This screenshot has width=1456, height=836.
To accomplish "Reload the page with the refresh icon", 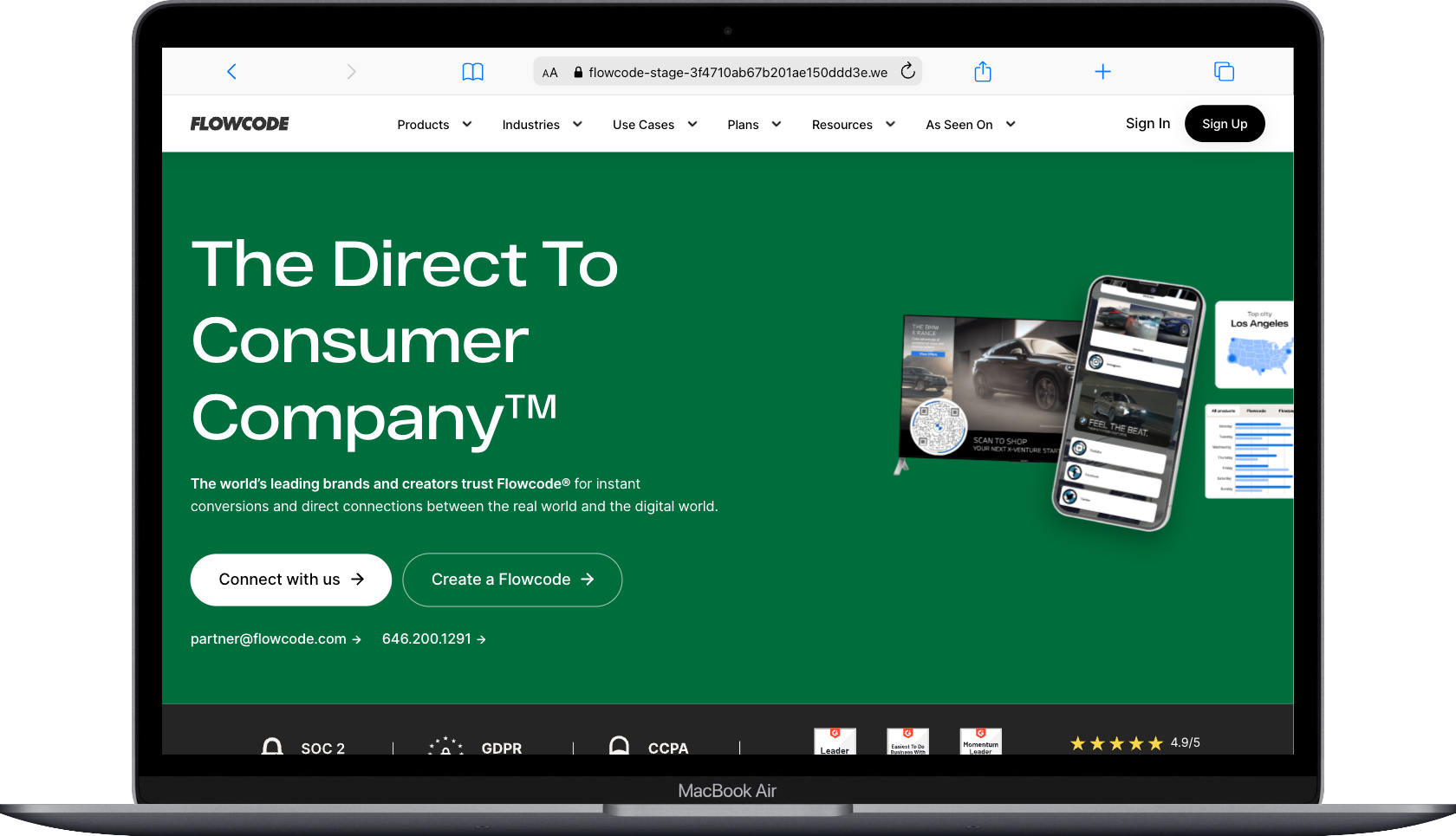I will [907, 71].
